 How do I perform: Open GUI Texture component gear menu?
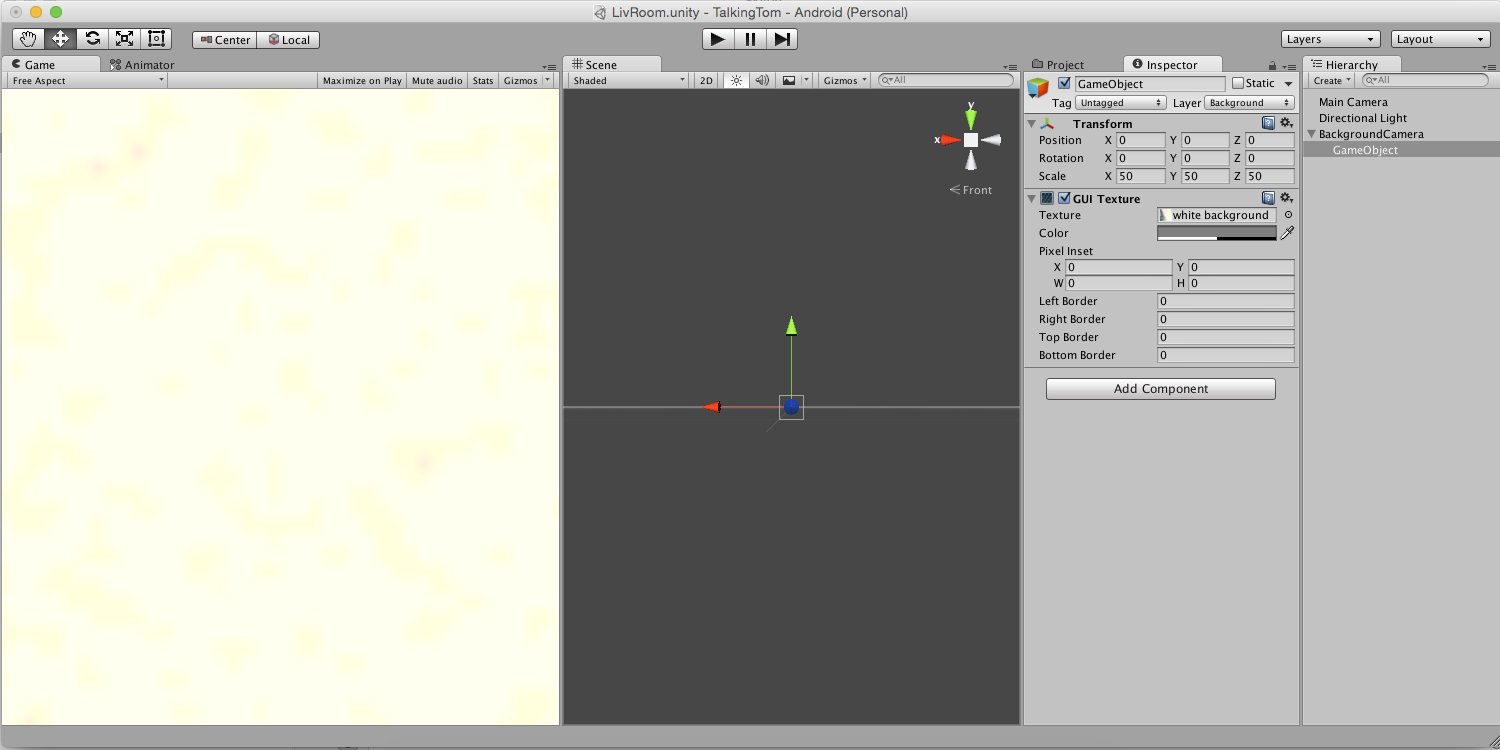1287,198
